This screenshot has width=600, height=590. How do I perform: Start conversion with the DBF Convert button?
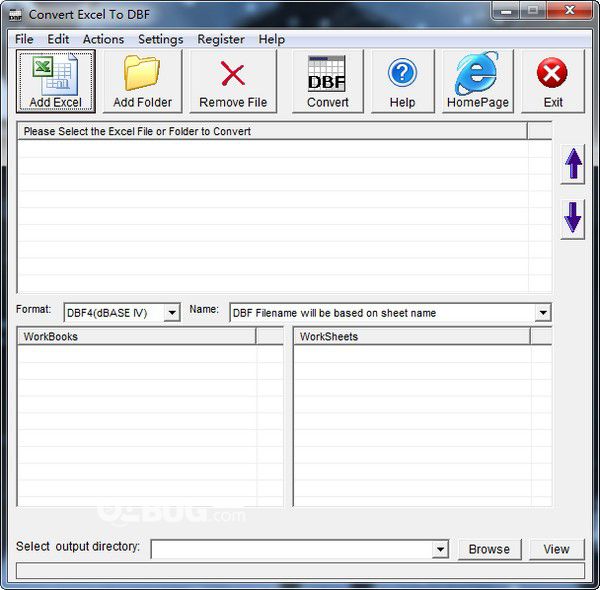328,81
